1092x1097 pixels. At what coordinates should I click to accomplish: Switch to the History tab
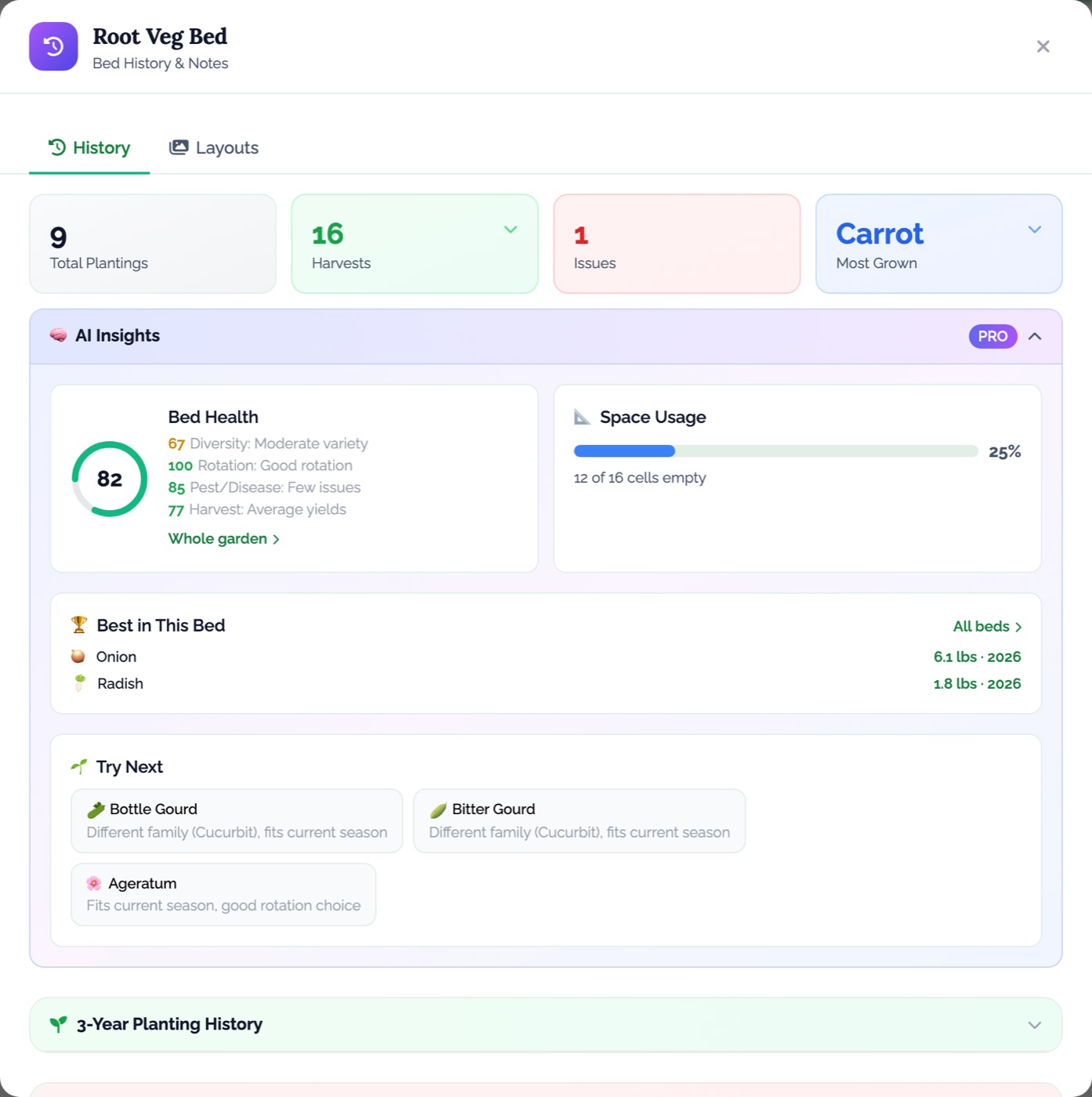tap(89, 148)
